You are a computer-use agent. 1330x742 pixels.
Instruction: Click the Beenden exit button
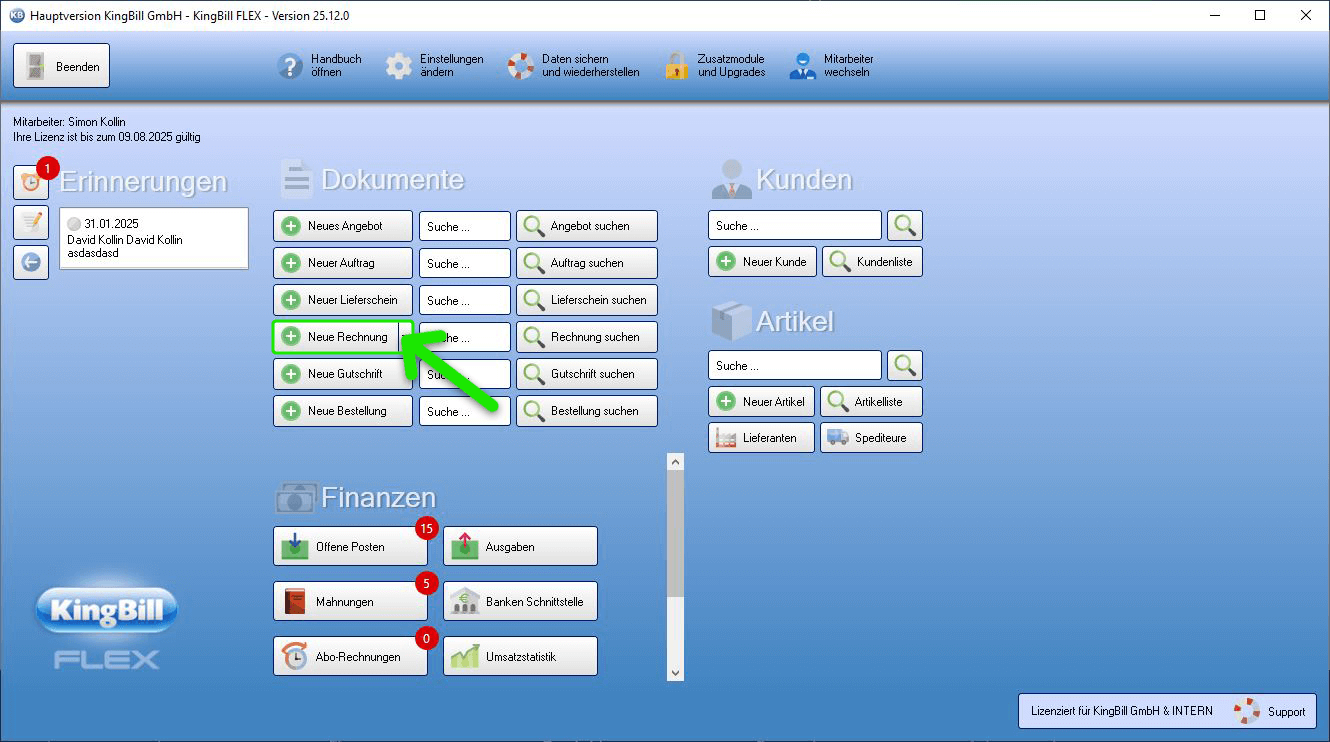tap(61, 66)
